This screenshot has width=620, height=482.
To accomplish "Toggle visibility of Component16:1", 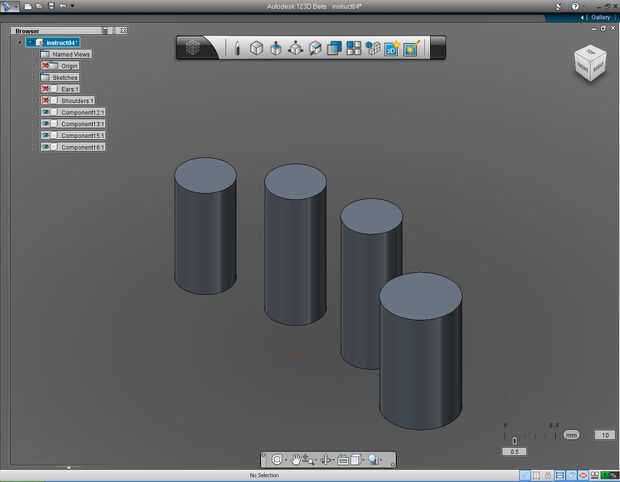I will (x=46, y=147).
